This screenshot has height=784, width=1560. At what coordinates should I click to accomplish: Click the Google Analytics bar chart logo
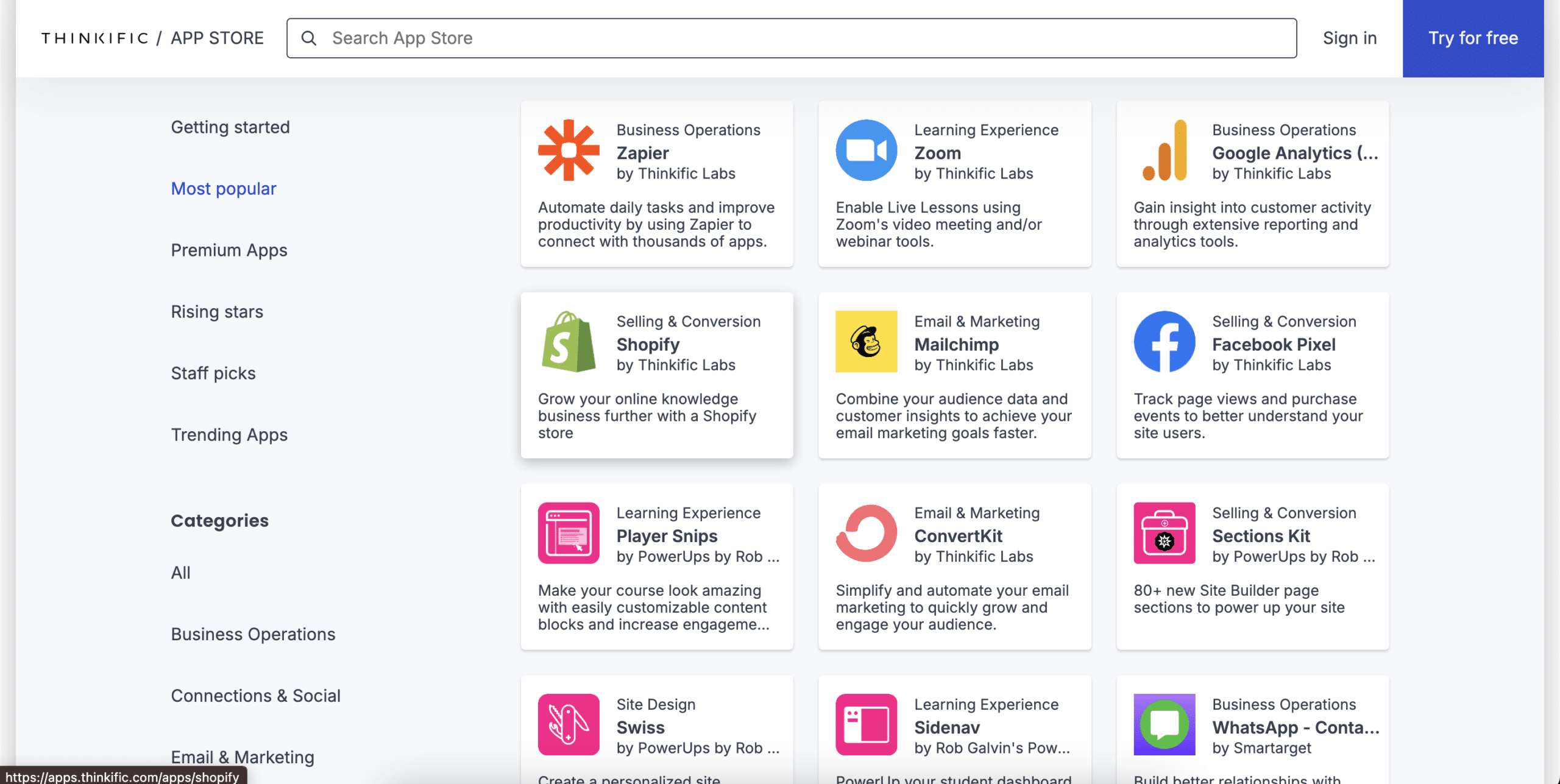pos(1165,150)
